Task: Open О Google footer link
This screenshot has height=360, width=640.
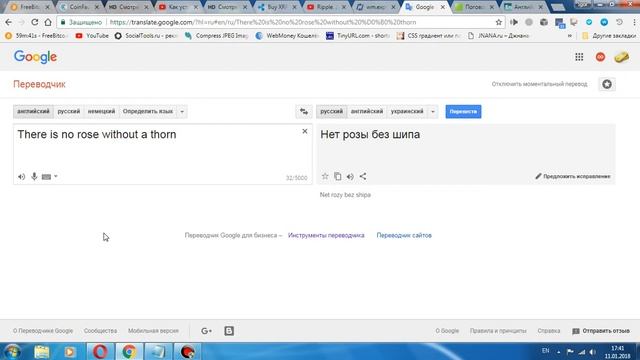Action: pos(447,331)
